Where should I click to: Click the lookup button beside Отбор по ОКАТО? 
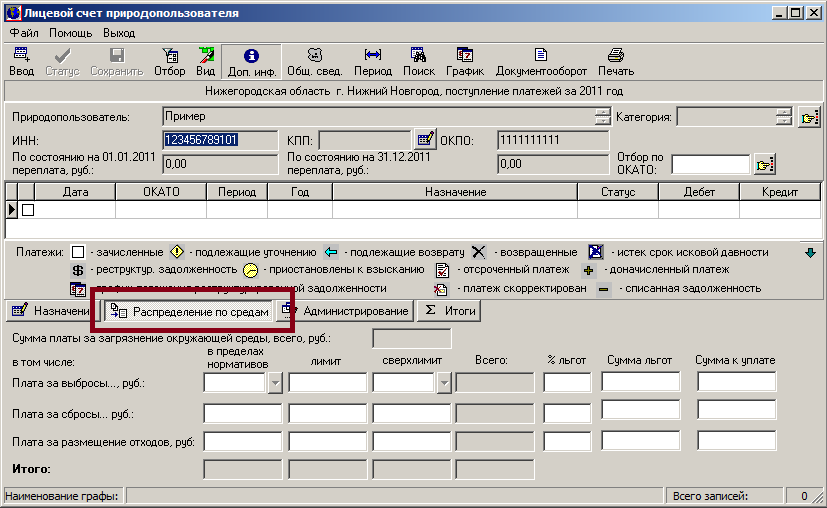coord(765,165)
